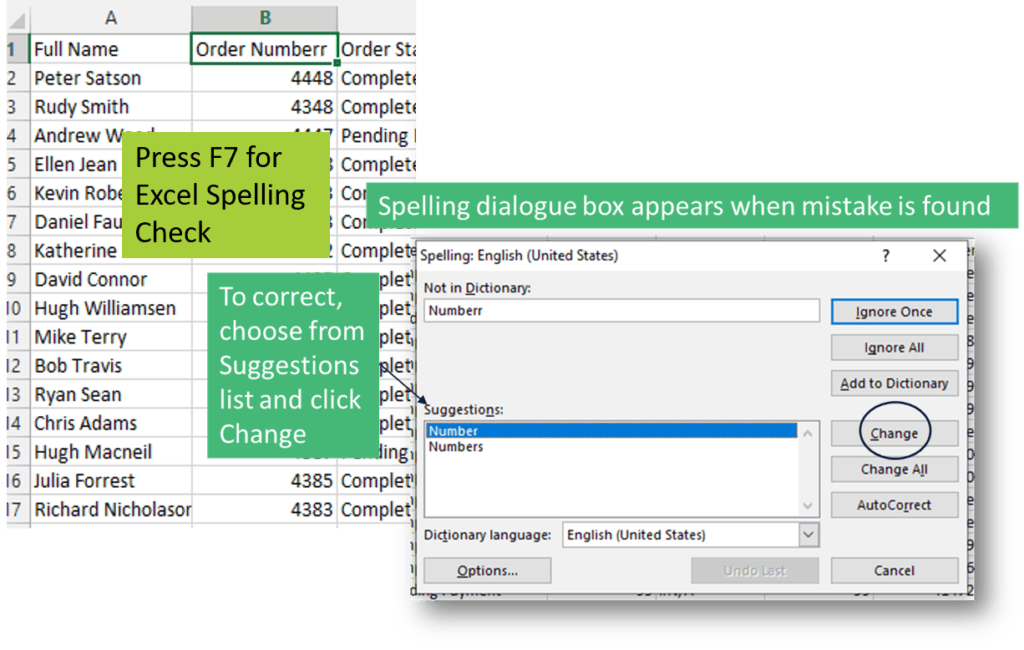Cancel the Spelling dialog
The height and width of the screenshot is (650, 1024).
894,570
